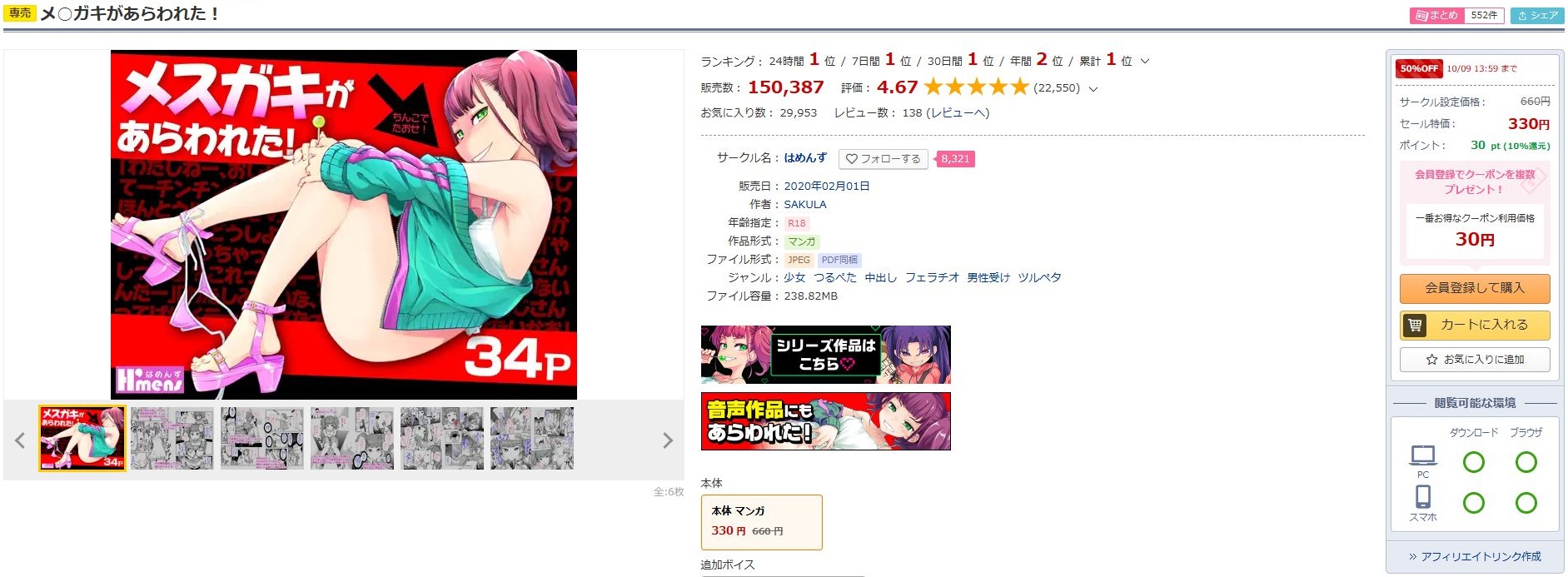Click the PC device icon
The width and height of the screenshot is (1568, 577).
click(1423, 456)
